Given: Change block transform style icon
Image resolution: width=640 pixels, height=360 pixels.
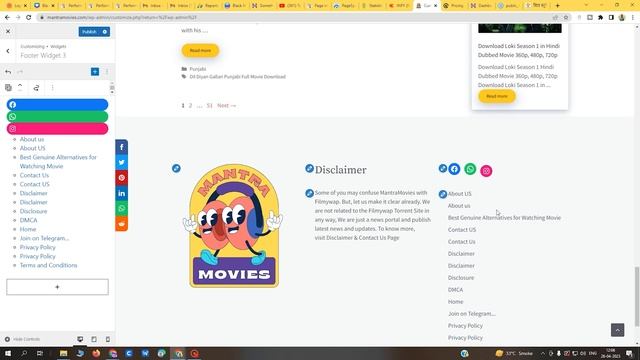Looking at the screenshot, I should [x=36, y=88].
